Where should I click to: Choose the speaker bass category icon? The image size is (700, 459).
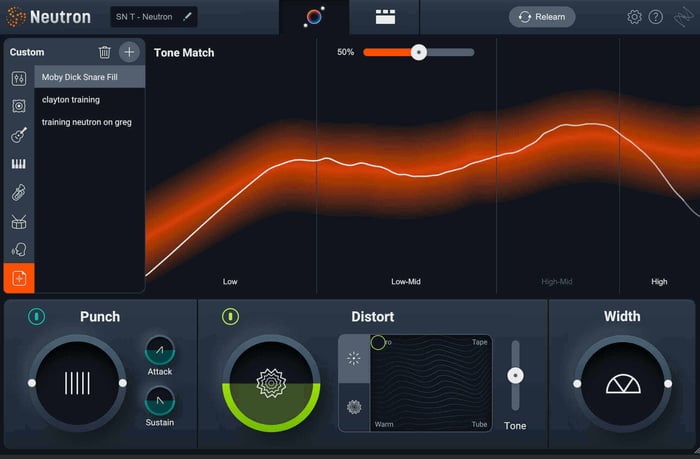19,106
